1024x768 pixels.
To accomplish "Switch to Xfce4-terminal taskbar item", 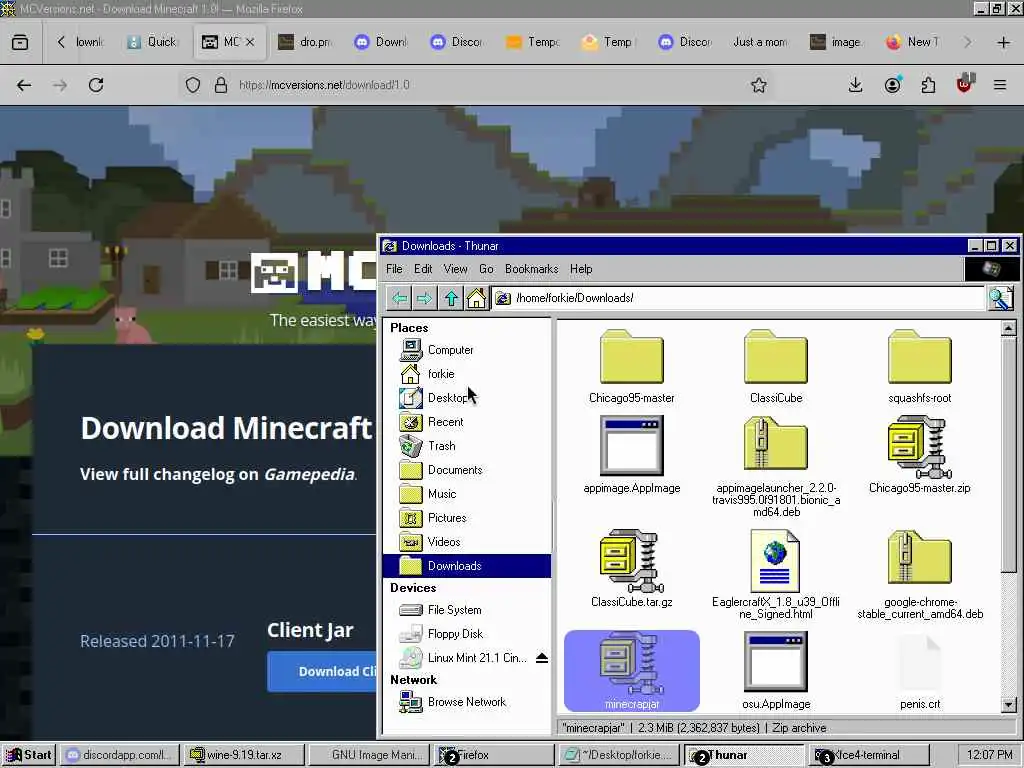I will click(x=869, y=755).
